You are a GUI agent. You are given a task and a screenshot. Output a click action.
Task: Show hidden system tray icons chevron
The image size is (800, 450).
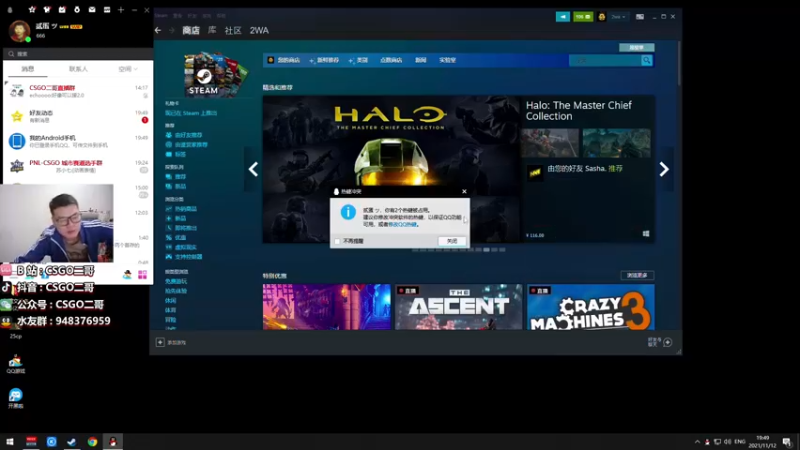[x=697, y=442]
